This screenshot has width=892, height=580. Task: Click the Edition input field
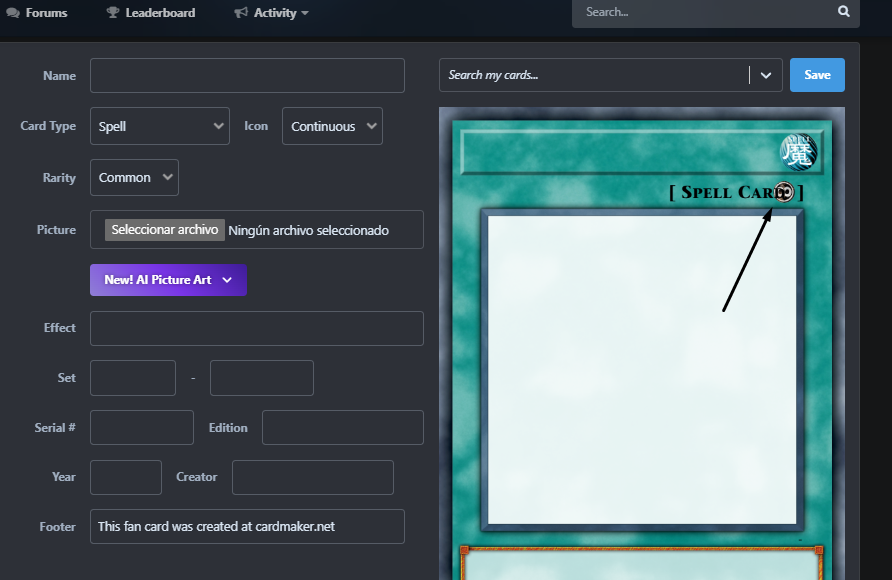click(342, 428)
